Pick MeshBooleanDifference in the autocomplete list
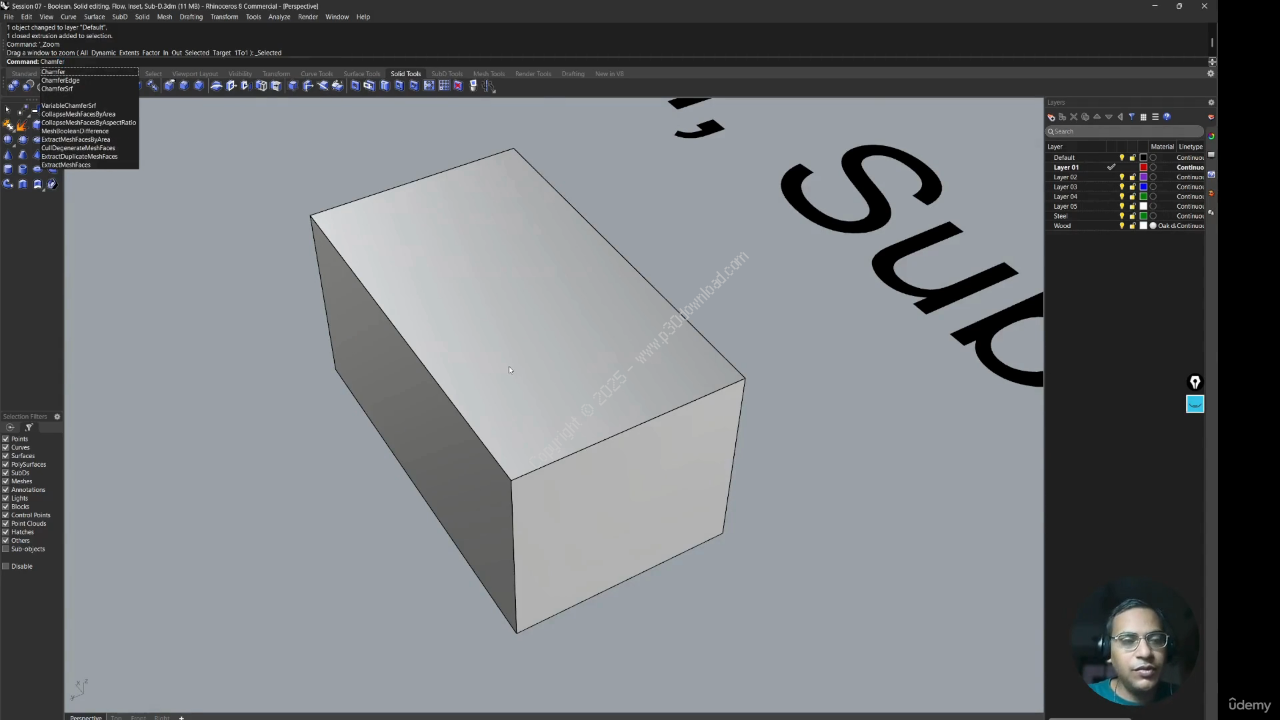Image resolution: width=1280 pixels, height=720 pixels. click(x=74, y=131)
